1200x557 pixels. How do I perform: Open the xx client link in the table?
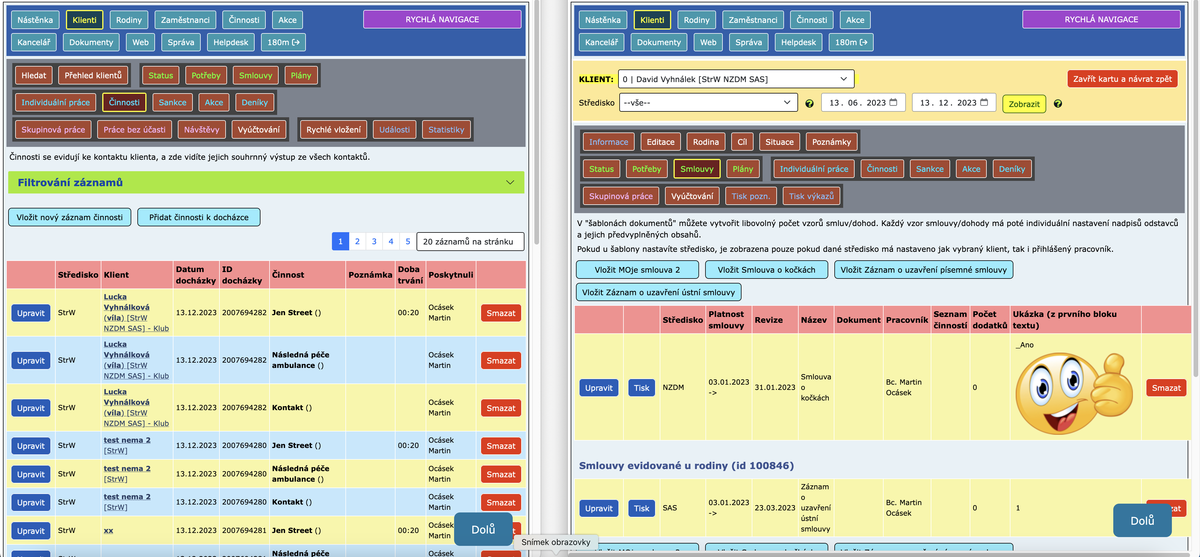point(109,530)
